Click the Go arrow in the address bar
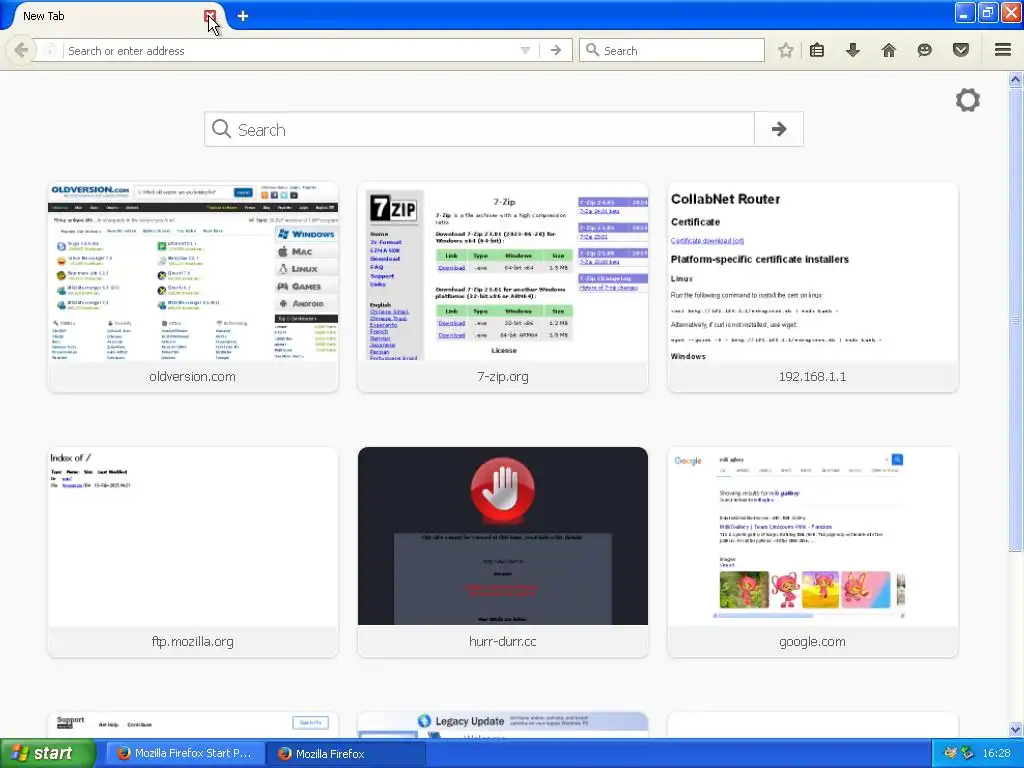The image size is (1024, 768). 556,50
